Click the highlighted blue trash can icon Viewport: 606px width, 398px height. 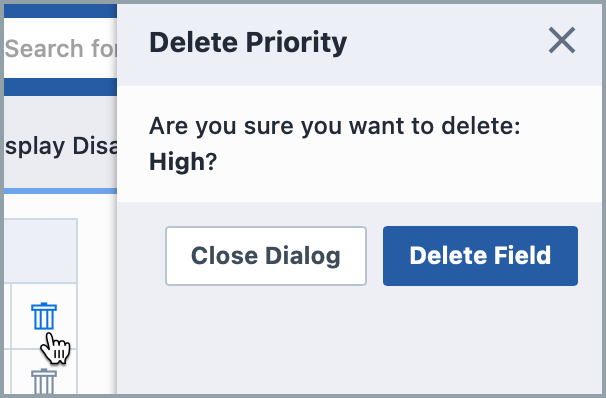[x=44, y=316]
